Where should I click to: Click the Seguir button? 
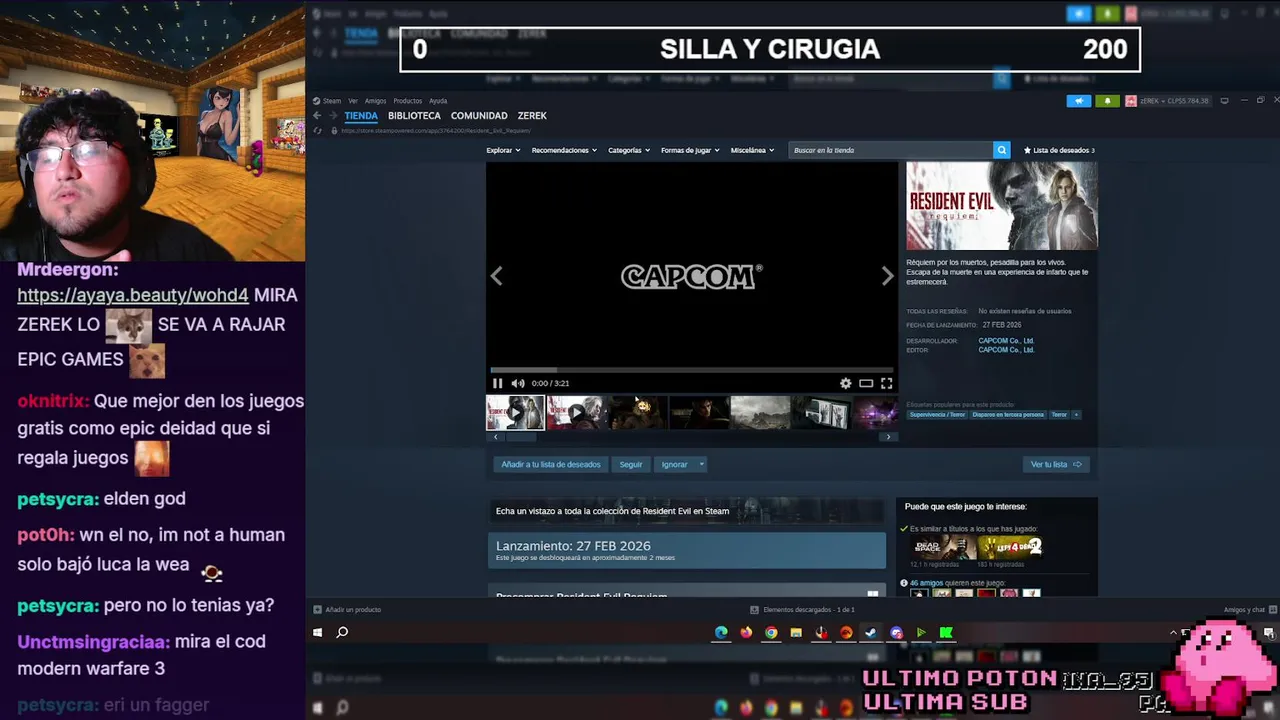631,464
